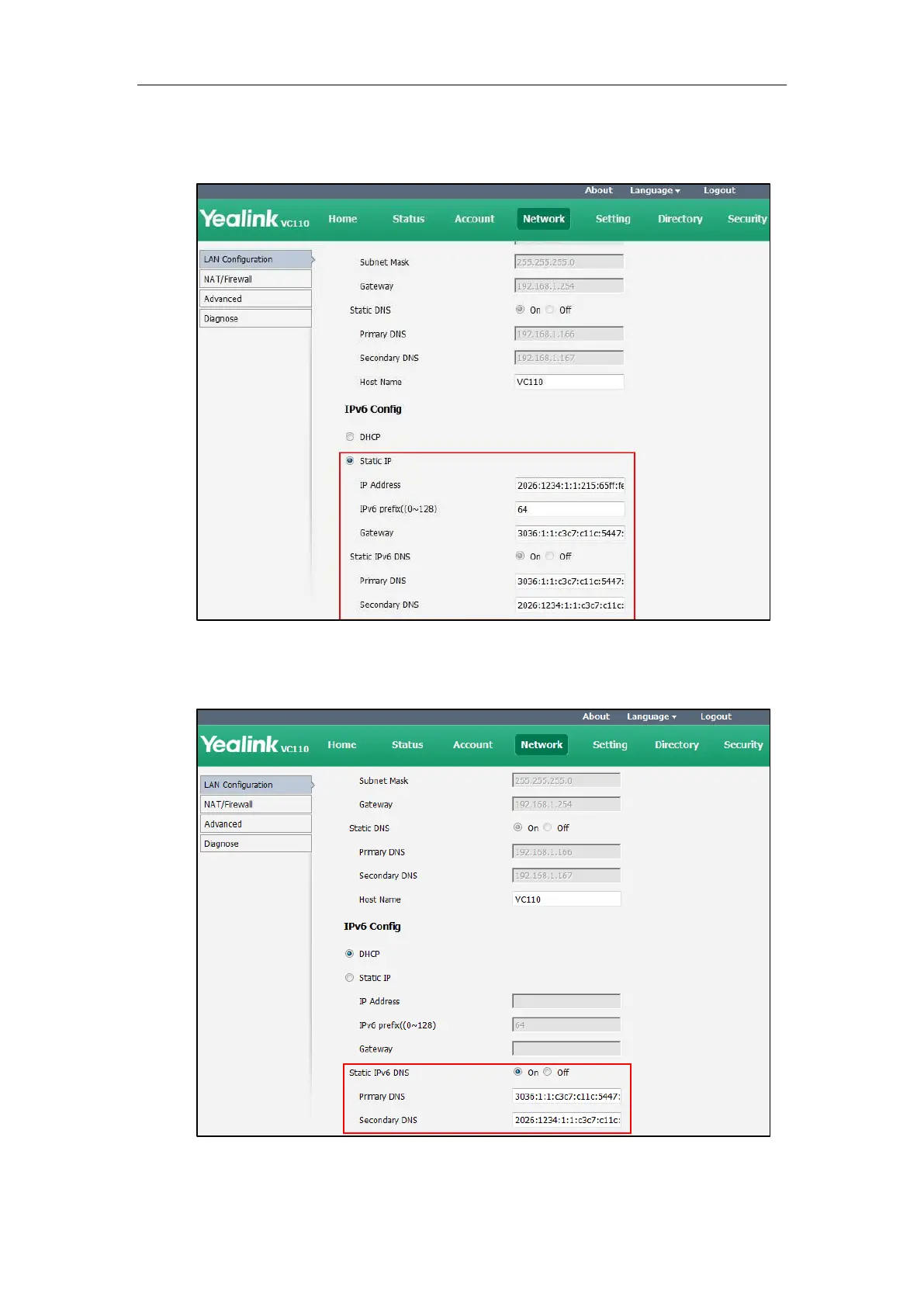This screenshot has width=924, height=1307.
Task: Open Home tab in upper screenshot
Action: pyautogui.click(x=342, y=219)
